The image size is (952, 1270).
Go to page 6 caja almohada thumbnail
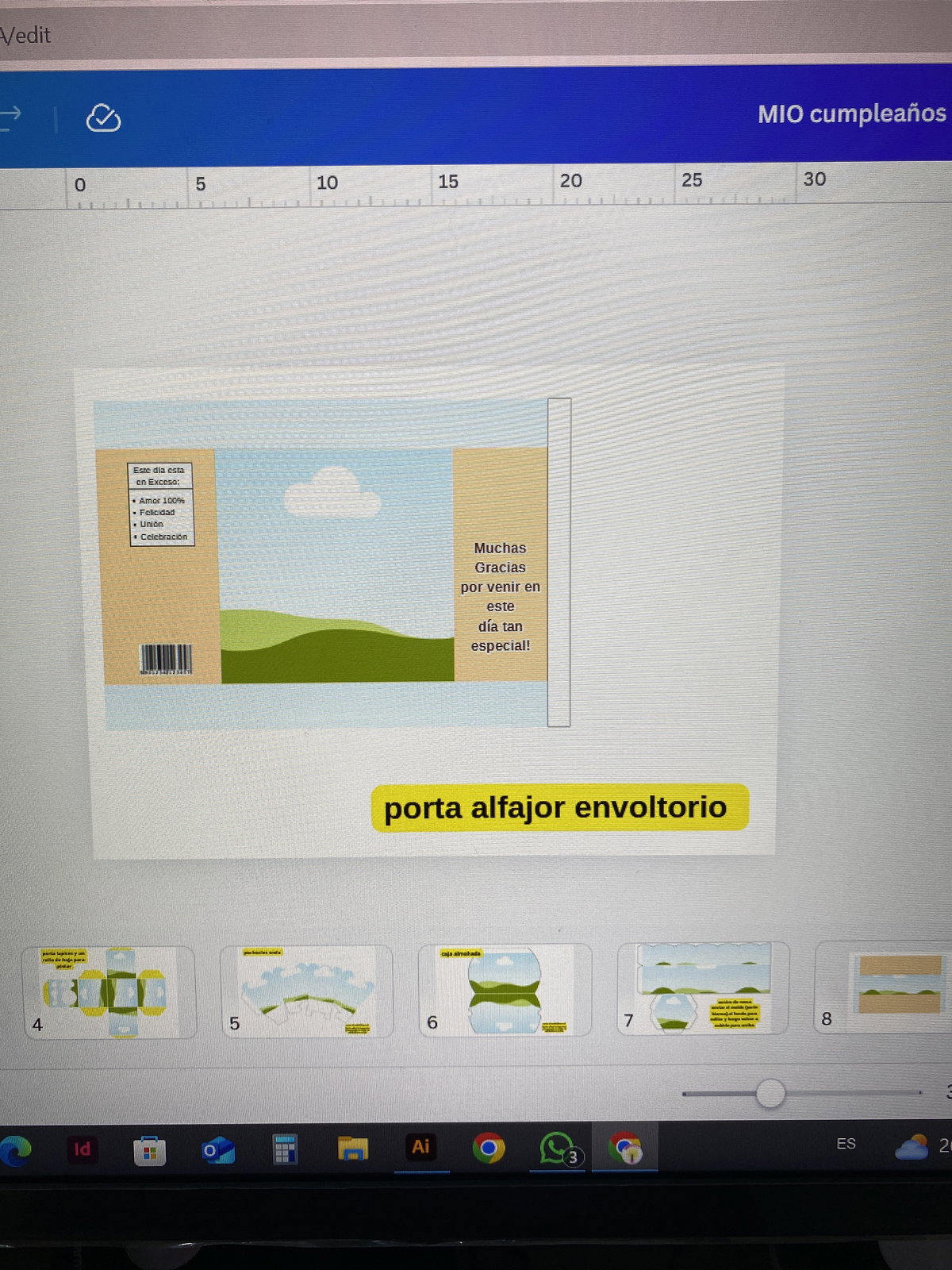[505, 989]
